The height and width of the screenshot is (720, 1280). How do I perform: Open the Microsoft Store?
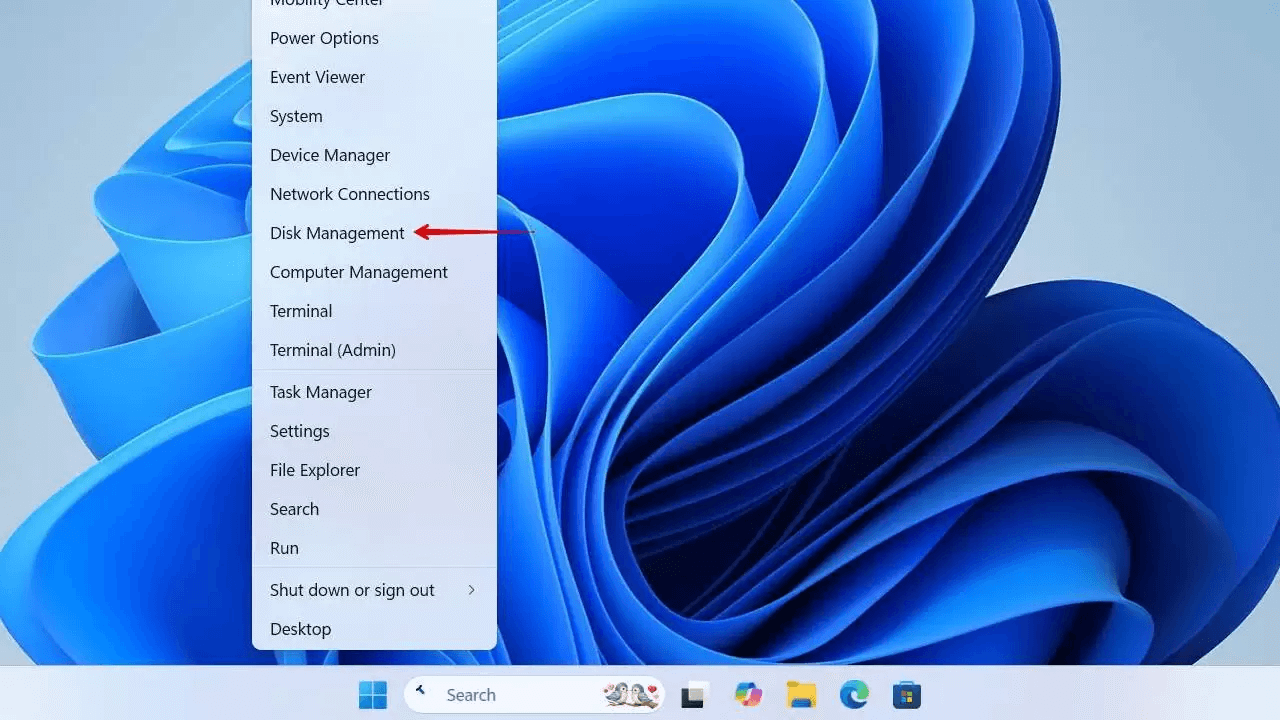(907, 694)
